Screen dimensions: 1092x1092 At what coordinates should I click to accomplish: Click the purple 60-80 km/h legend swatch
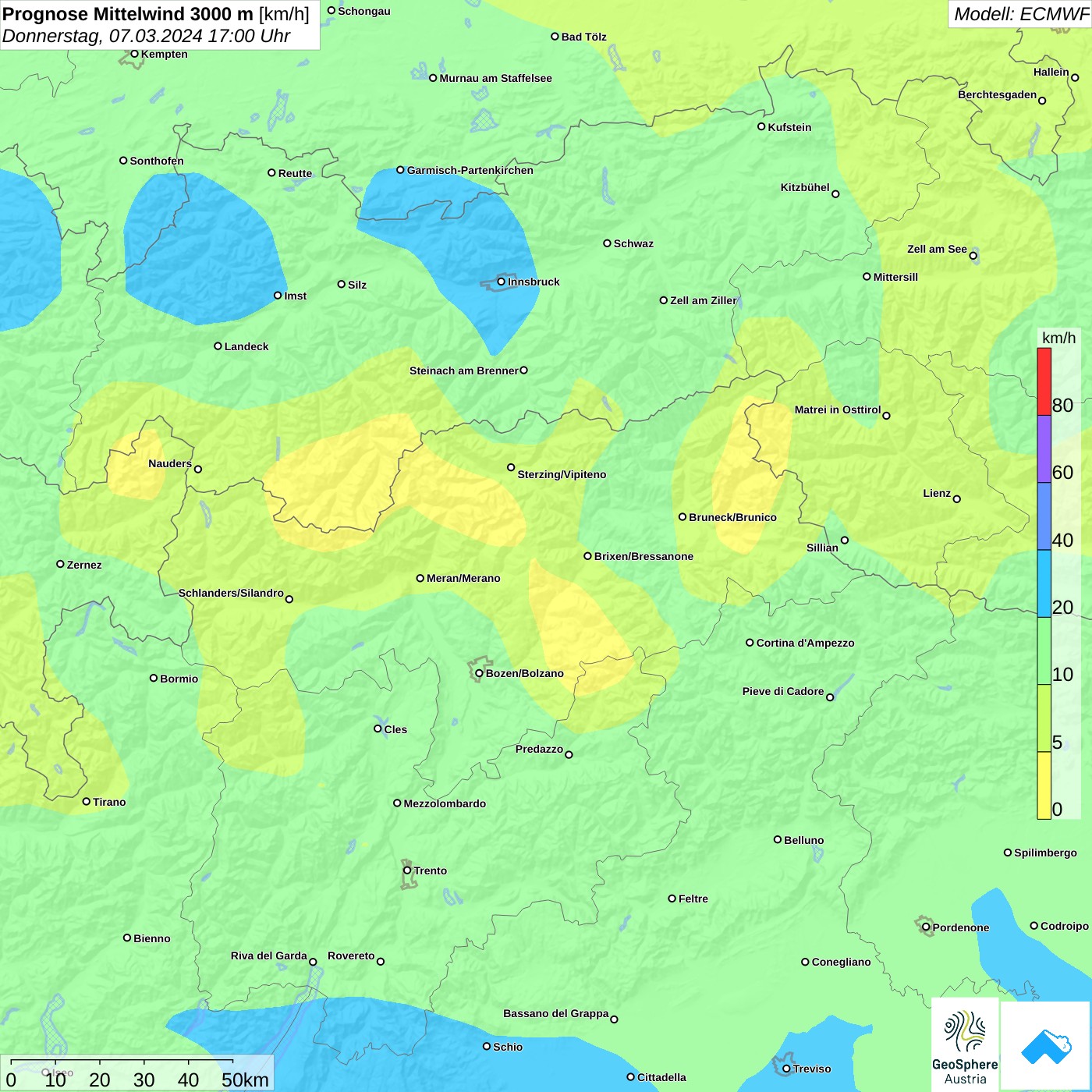(x=1044, y=449)
